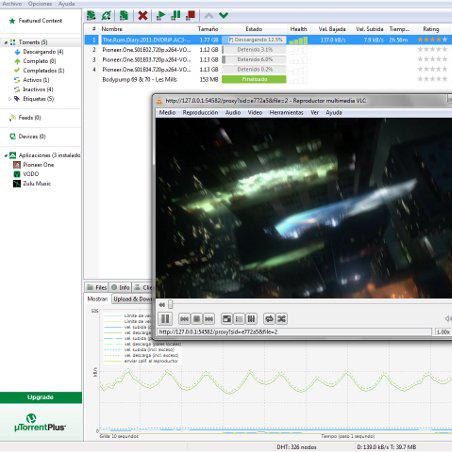Image resolution: width=452 pixels, height=452 pixels.
Task: Switch to the Info tab
Action: coord(121,287)
